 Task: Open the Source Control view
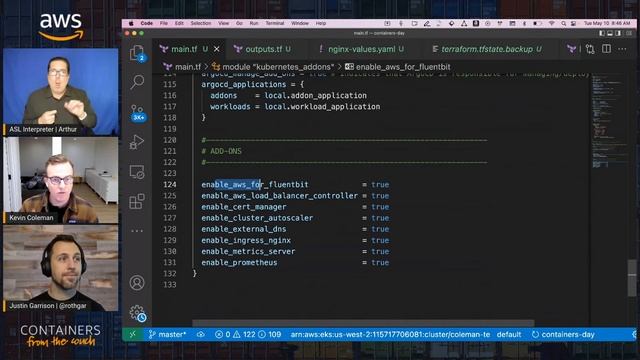point(138,112)
